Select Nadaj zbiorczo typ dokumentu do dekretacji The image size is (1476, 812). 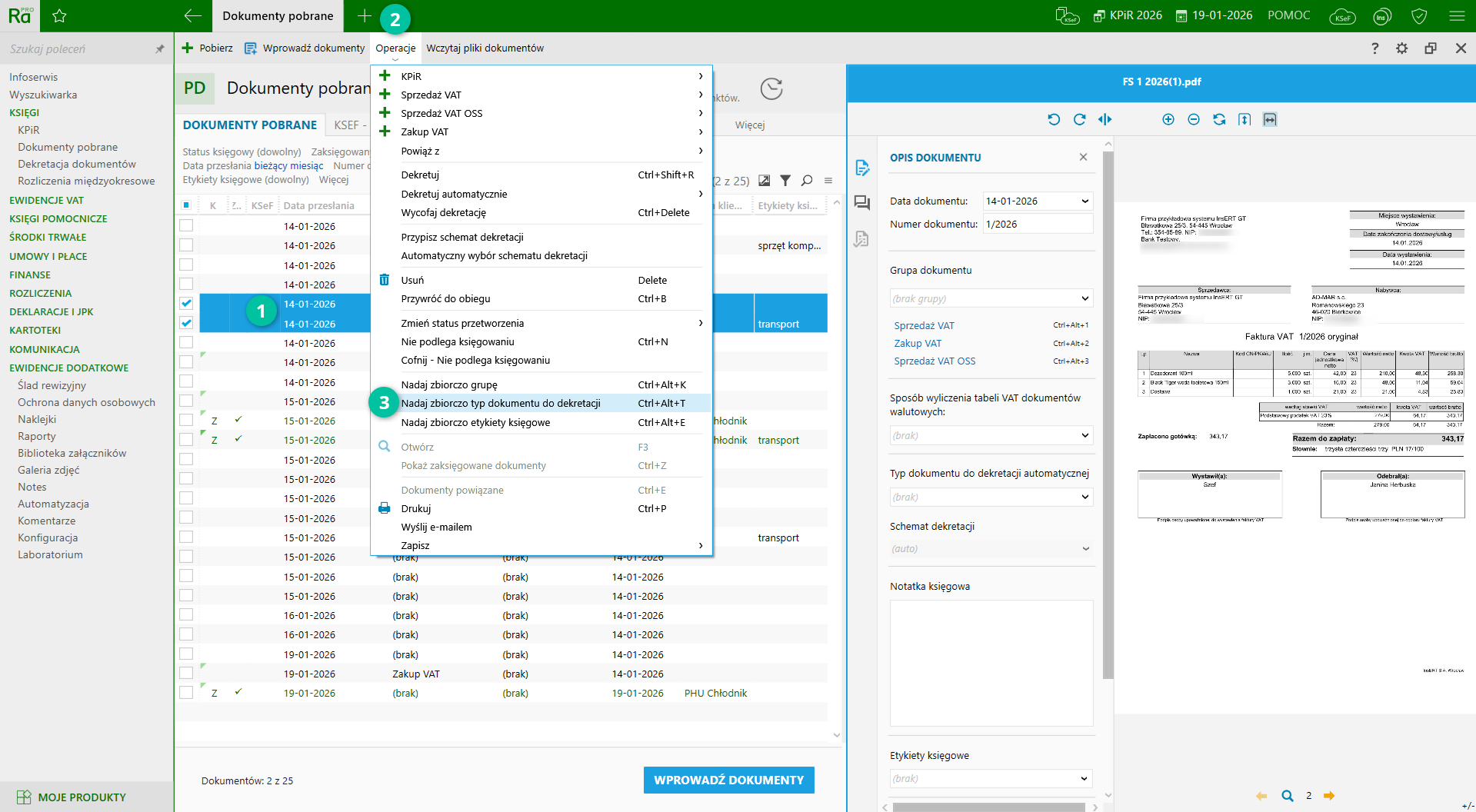[x=500, y=404]
